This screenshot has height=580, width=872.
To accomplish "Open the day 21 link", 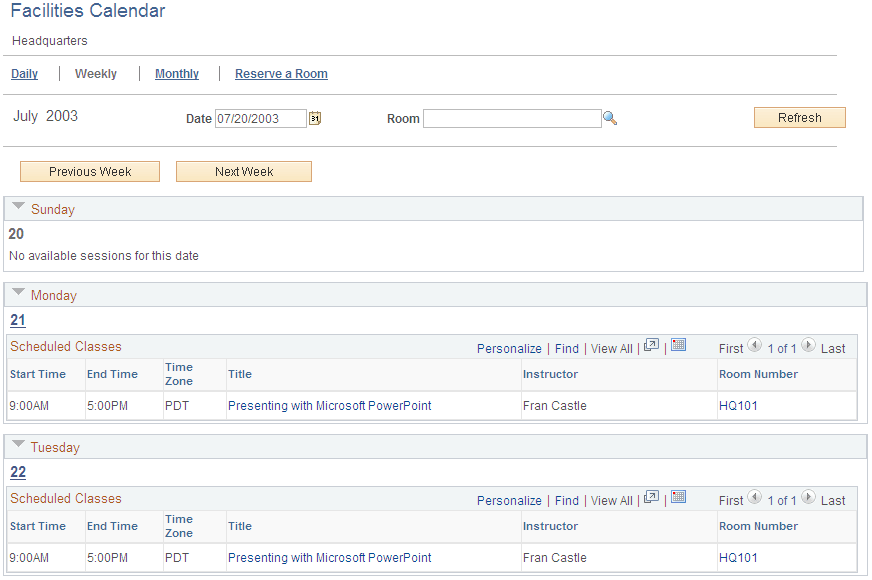I will pos(18,320).
